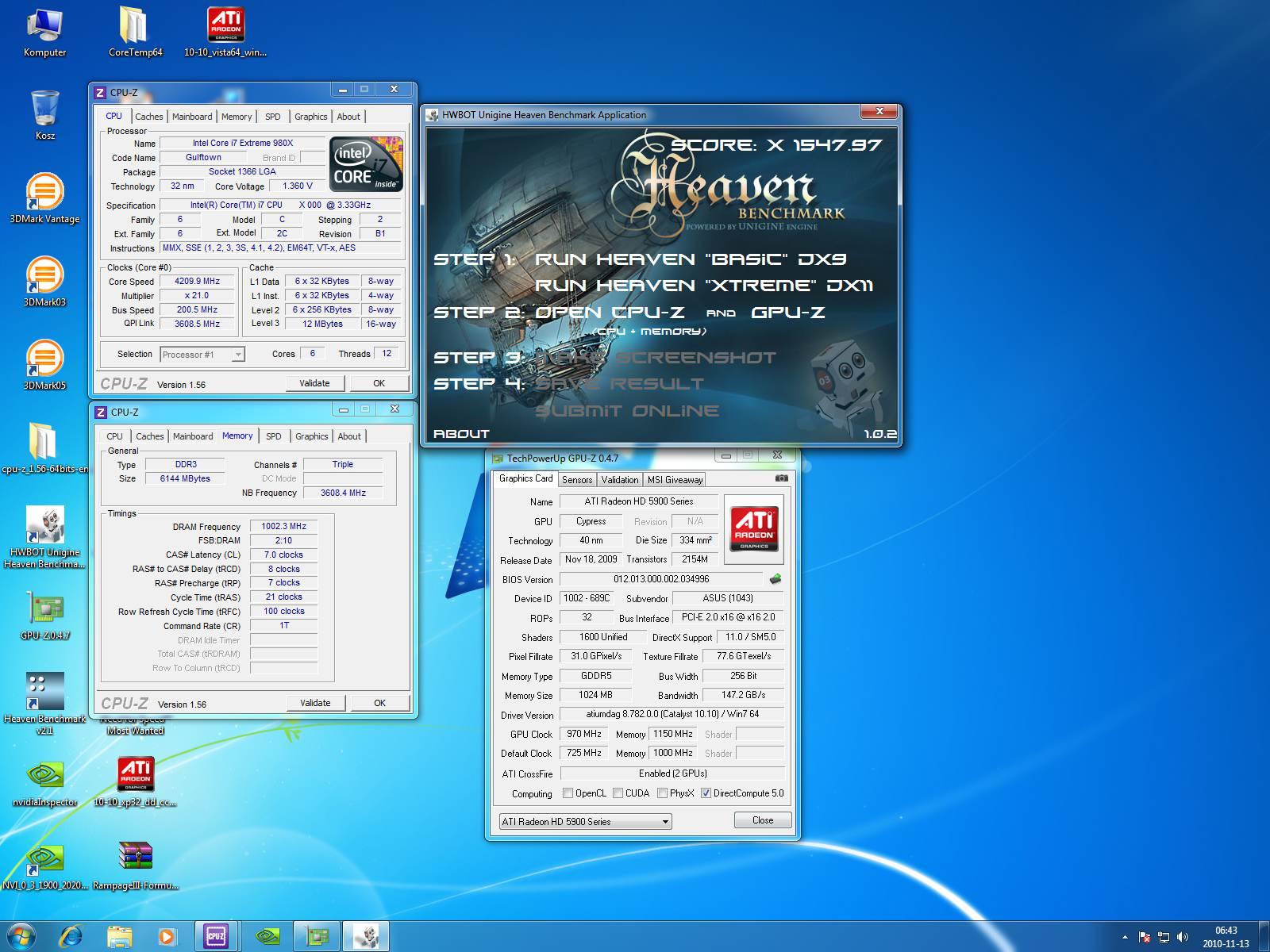Viewport: 1270px width, 952px height.
Task: Click the DRAM Frequency value 1002.3 MHz
Action: [x=283, y=526]
